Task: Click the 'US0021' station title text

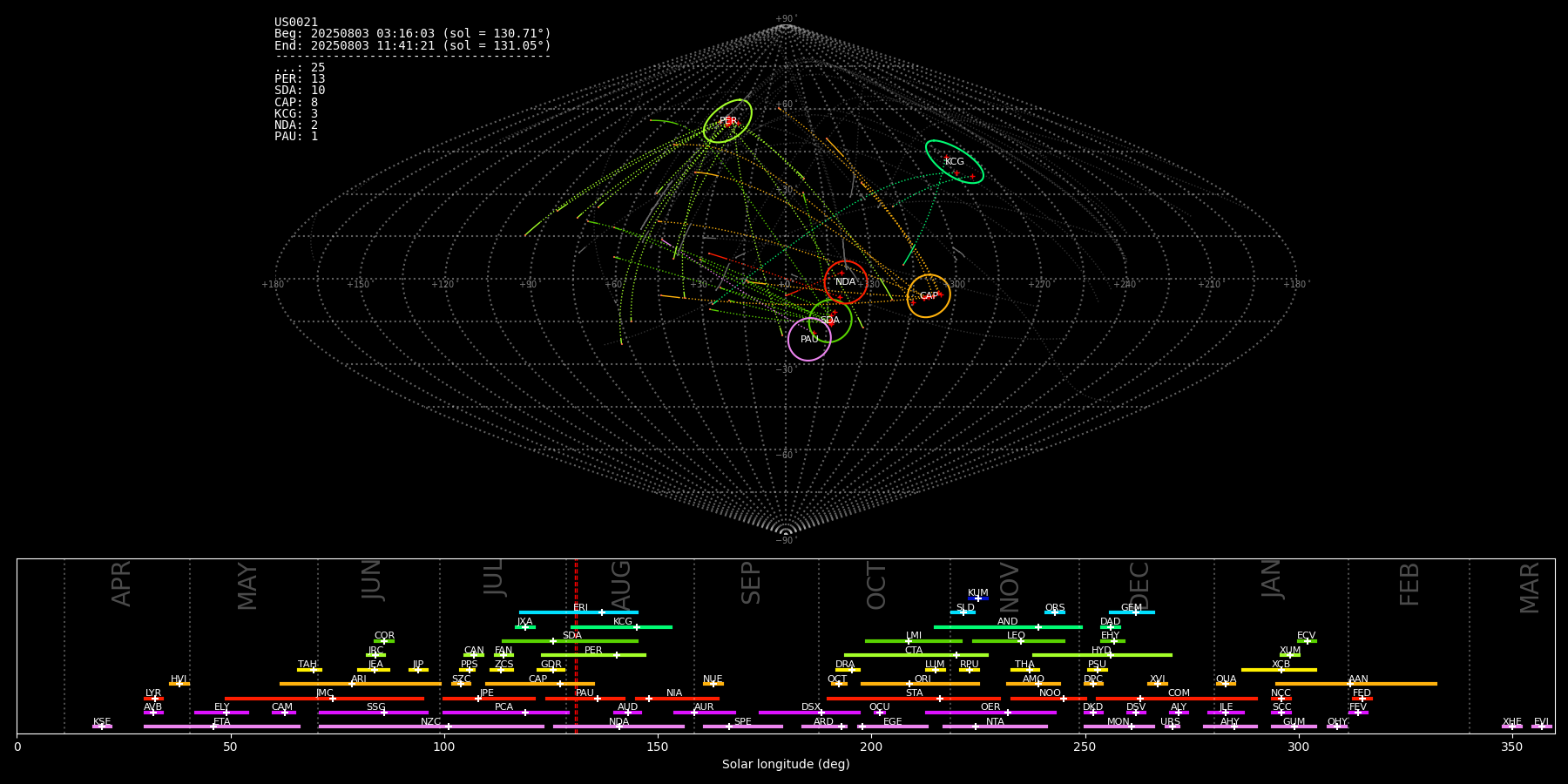Action: point(296,23)
